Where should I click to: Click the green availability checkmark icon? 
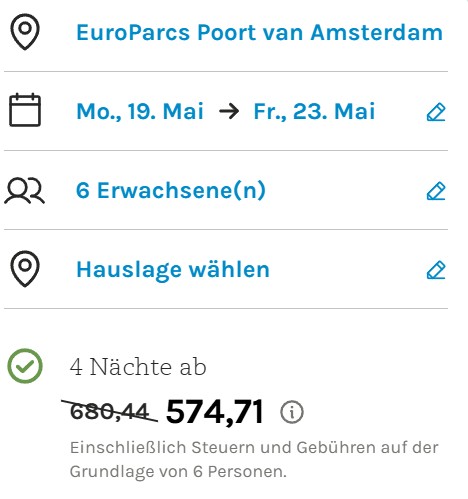click(x=25, y=366)
